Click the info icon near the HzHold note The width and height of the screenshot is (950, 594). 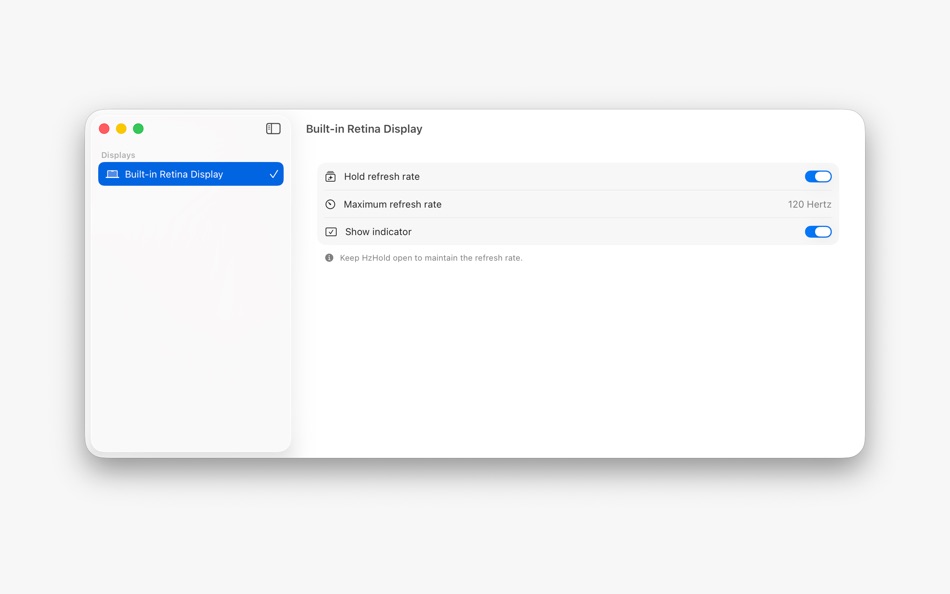tap(329, 258)
